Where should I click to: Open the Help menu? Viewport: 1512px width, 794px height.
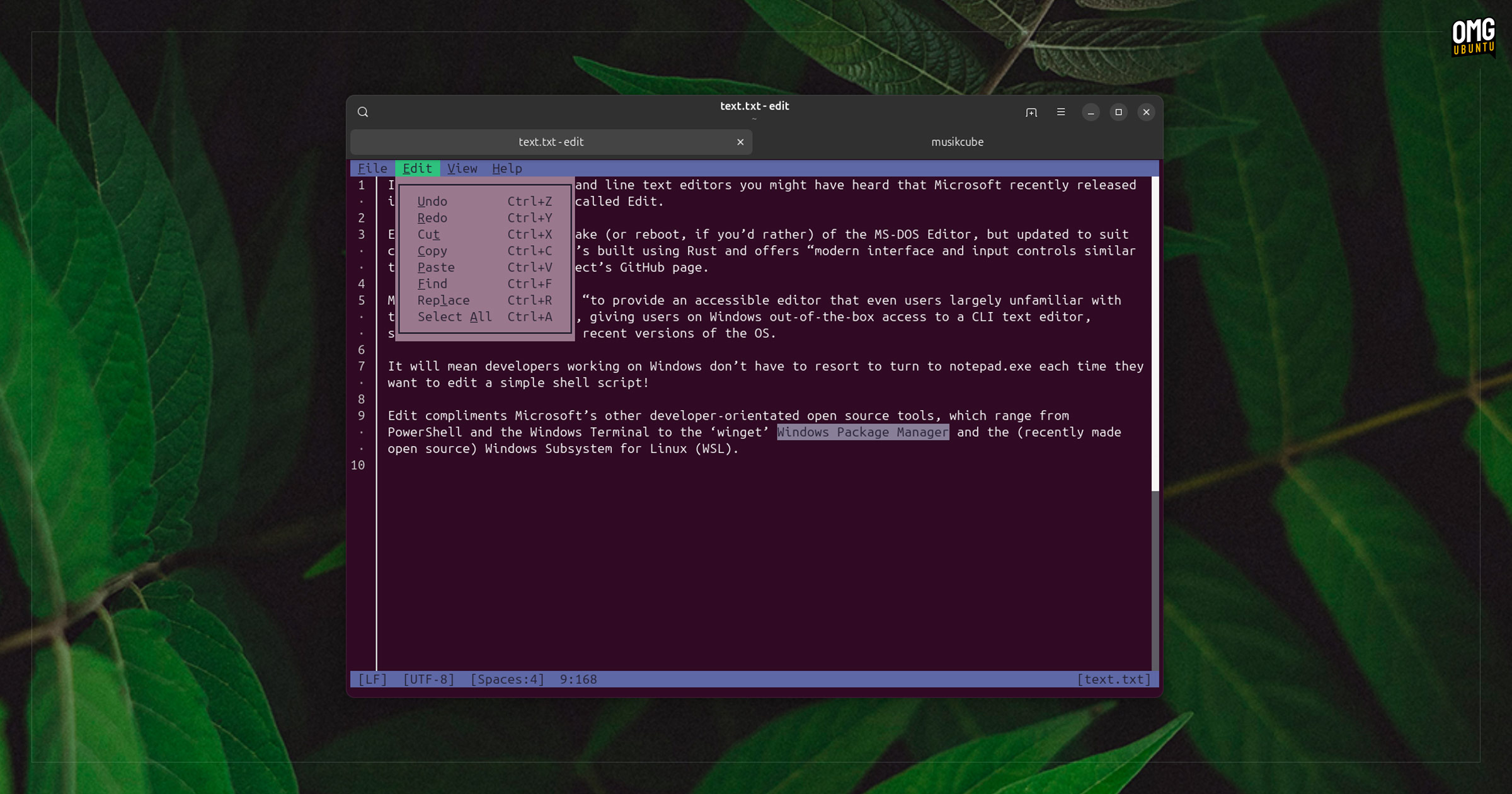click(x=507, y=168)
